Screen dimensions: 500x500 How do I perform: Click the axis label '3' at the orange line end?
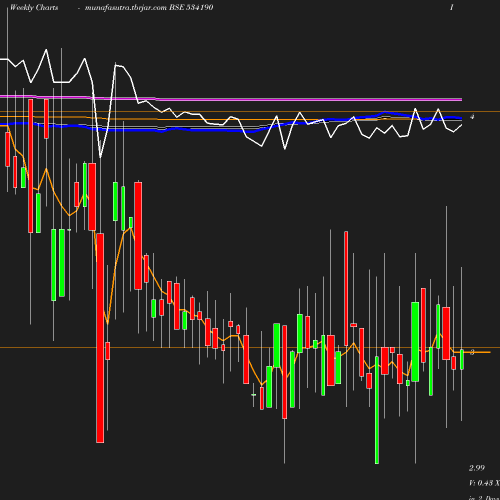click(472, 352)
